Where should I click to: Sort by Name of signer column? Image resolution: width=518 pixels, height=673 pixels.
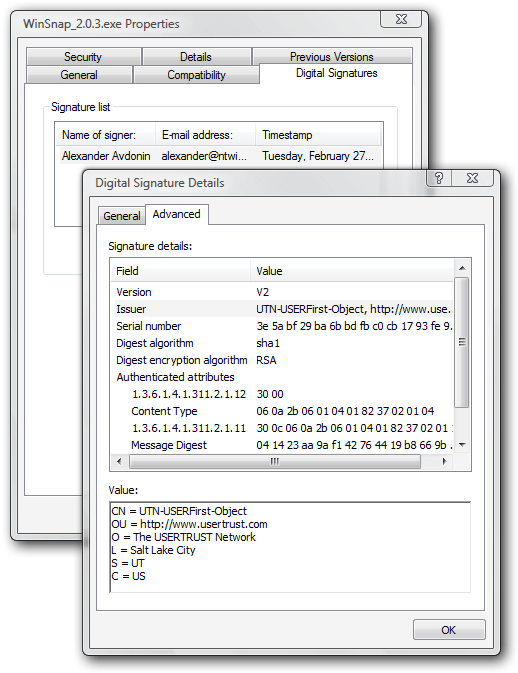coord(105,135)
